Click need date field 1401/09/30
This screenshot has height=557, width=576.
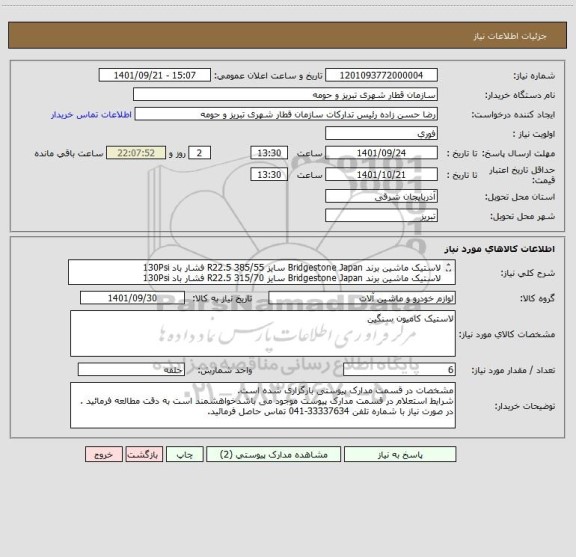tap(132, 298)
